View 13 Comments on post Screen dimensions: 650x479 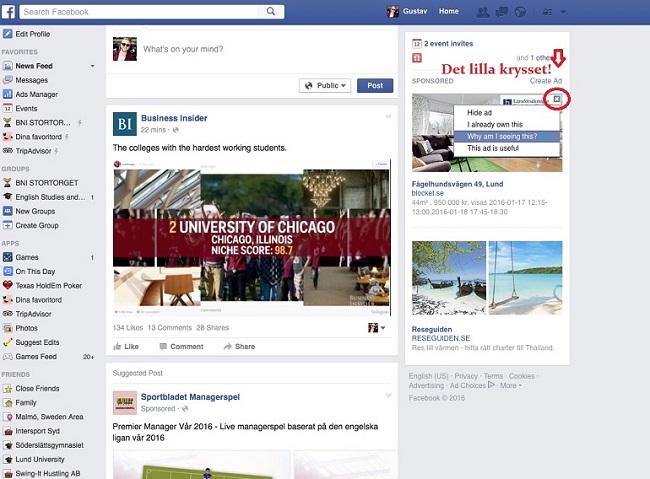(x=170, y=328)
